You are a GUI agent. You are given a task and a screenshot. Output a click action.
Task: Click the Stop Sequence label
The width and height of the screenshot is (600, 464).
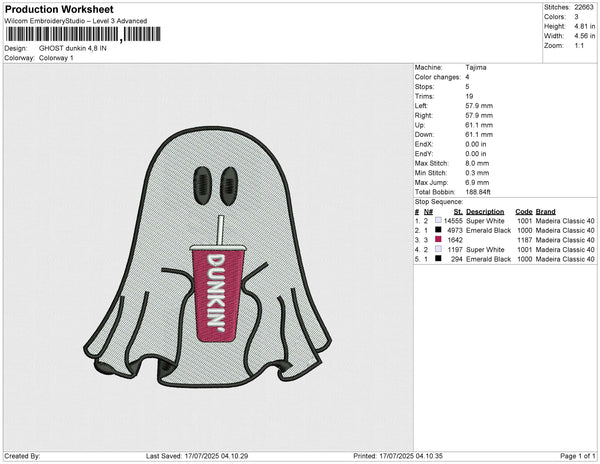click(x=439, y=202)
